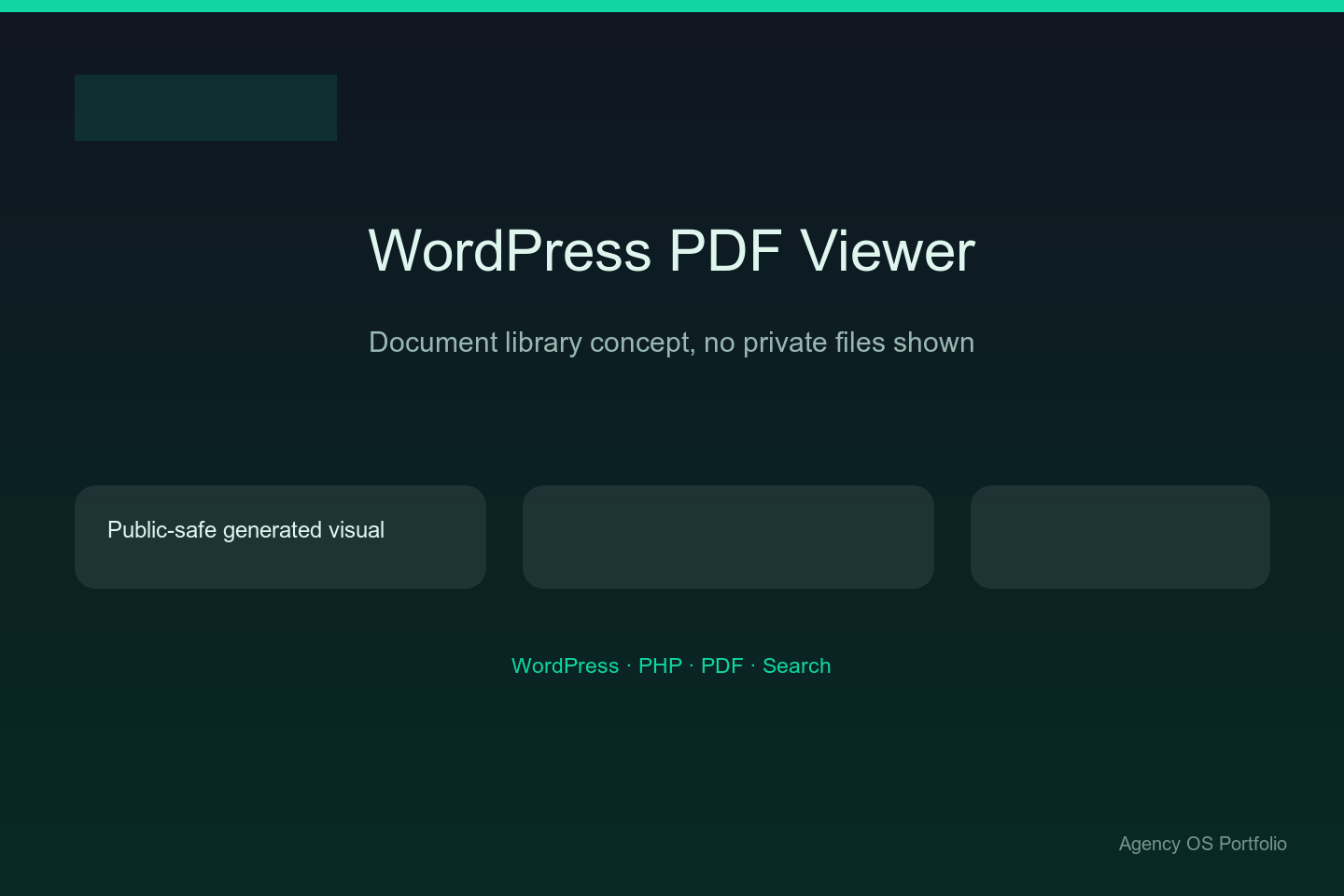
Task: Click the subtitle 'Document library concept, no private files shown'
Action: [x=672, y=343]
